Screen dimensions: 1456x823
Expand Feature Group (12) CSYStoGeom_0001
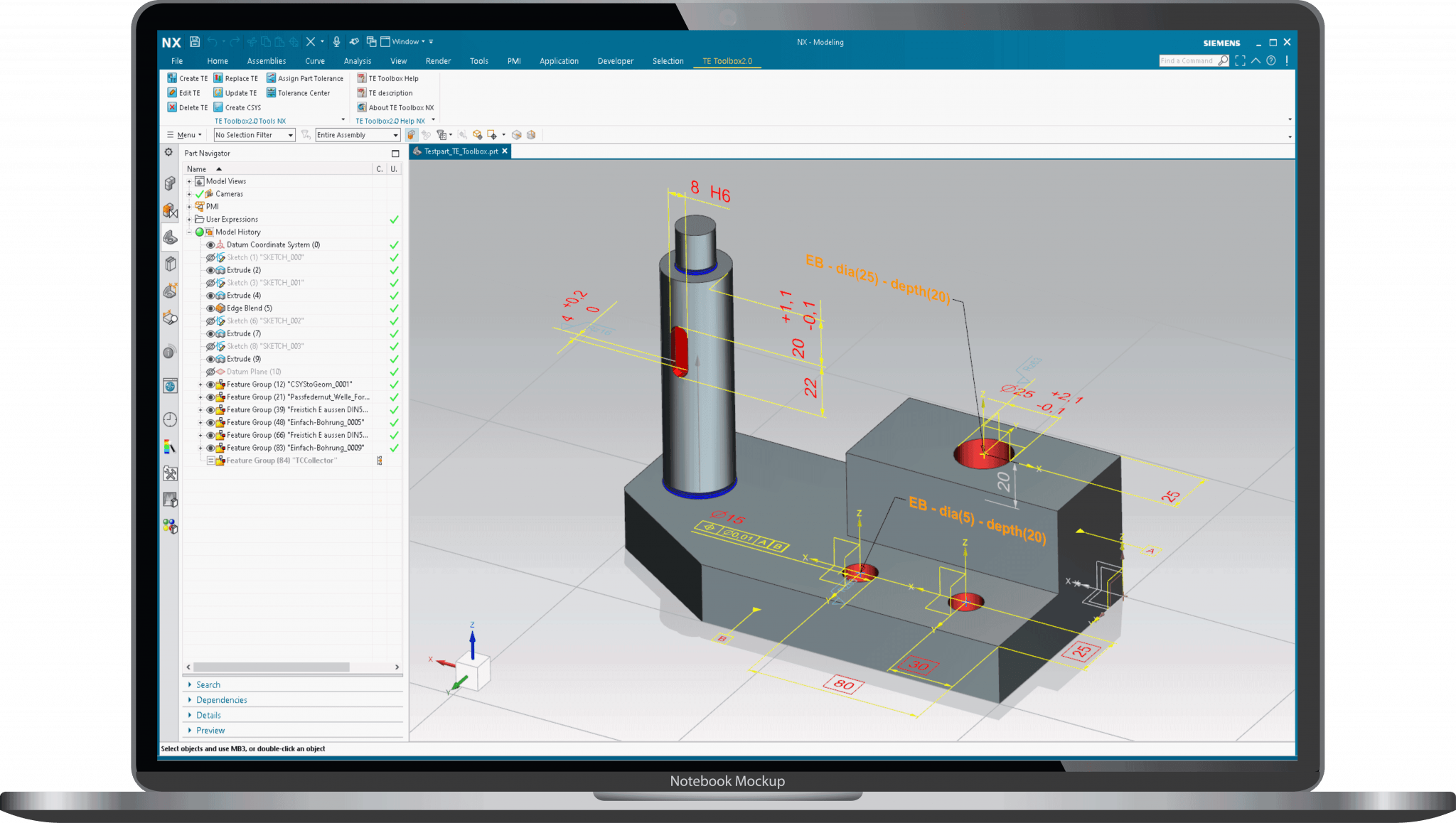coord(199,384)
